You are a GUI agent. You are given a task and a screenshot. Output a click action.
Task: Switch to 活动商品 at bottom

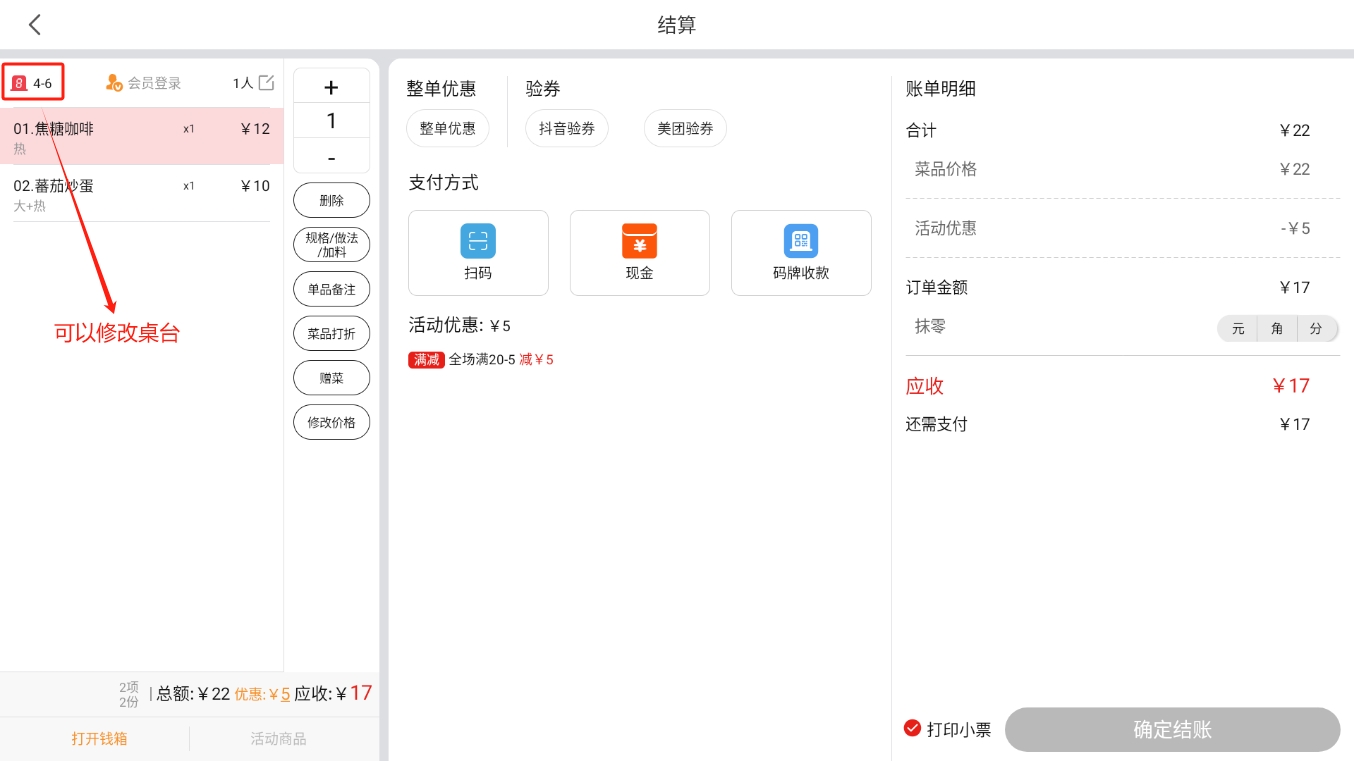(x=278, y=739)
